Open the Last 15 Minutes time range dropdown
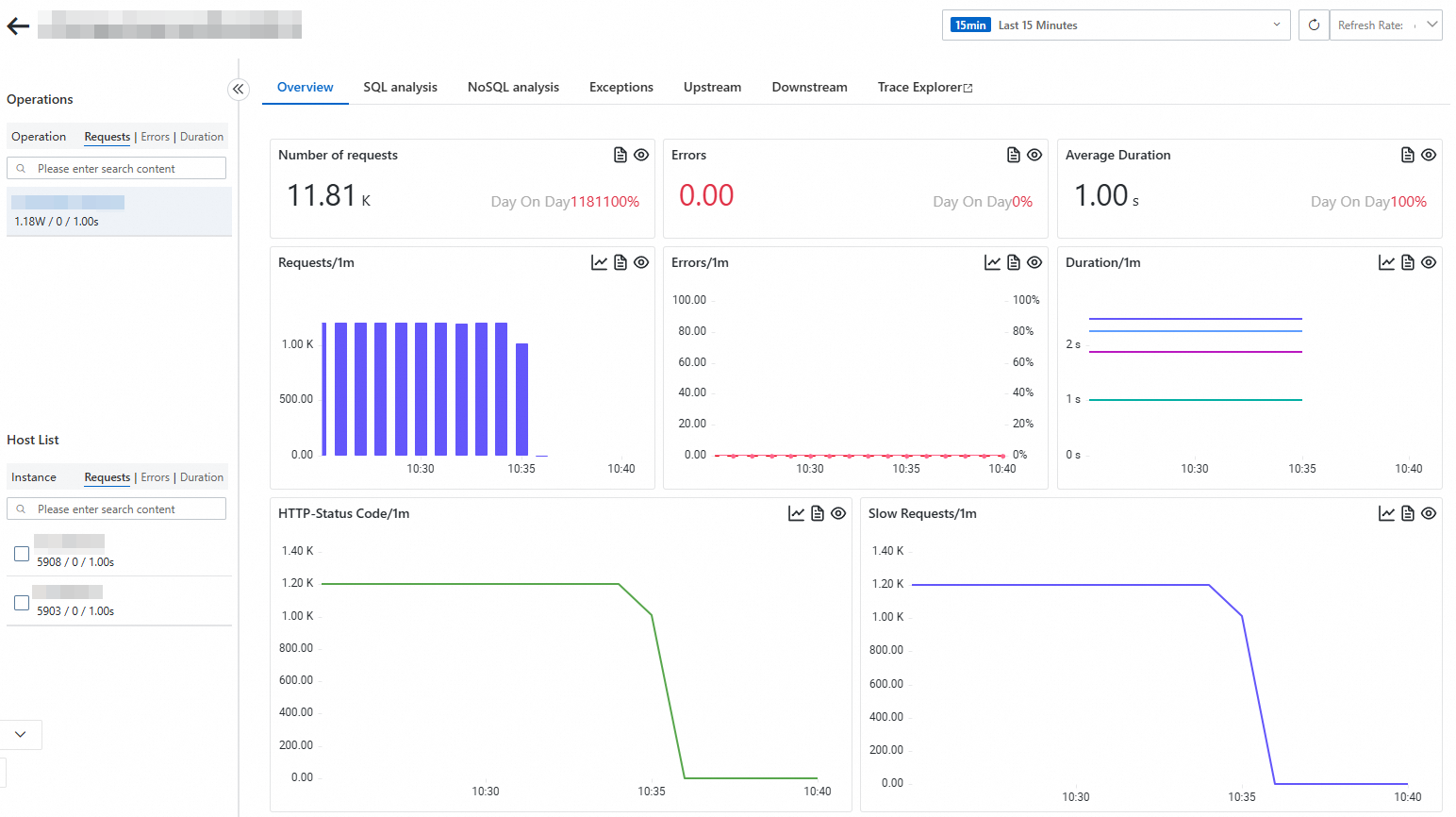The image size is (1456, 817). [x=1117, y=25]
